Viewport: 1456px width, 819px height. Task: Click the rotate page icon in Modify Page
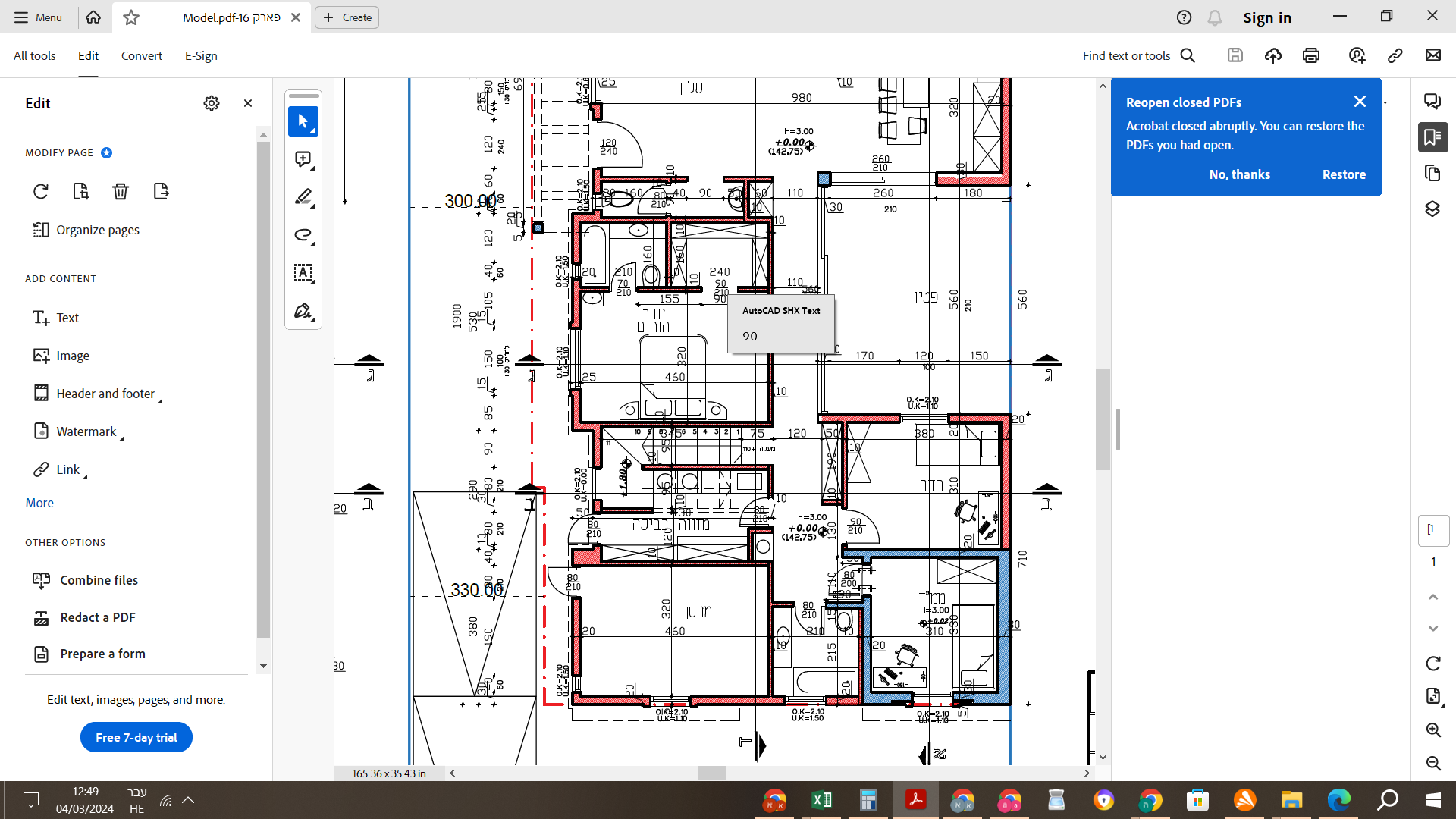click(x=41, y=191)
